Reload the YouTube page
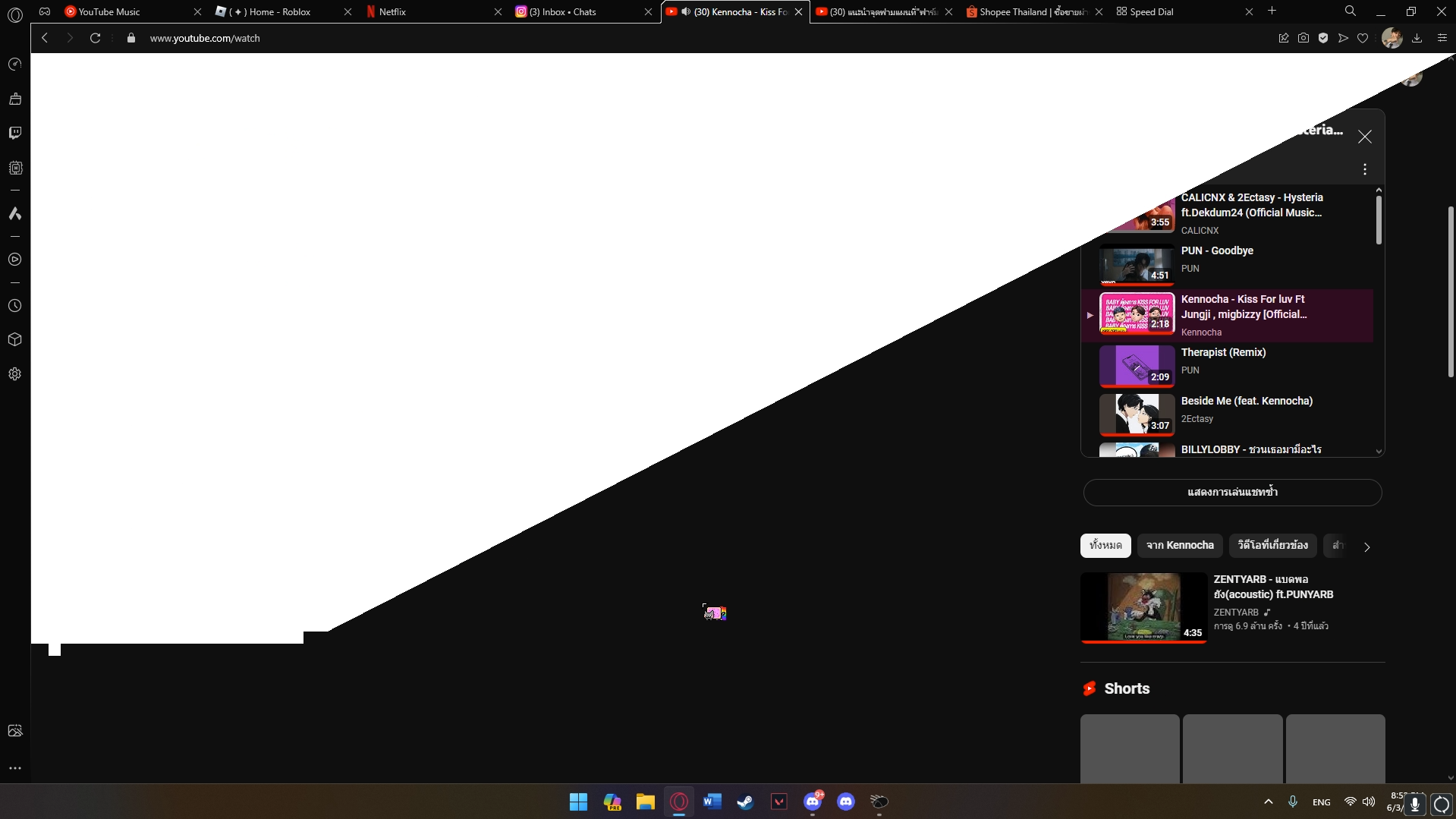The image size is (1456, 819). [95, 38]
